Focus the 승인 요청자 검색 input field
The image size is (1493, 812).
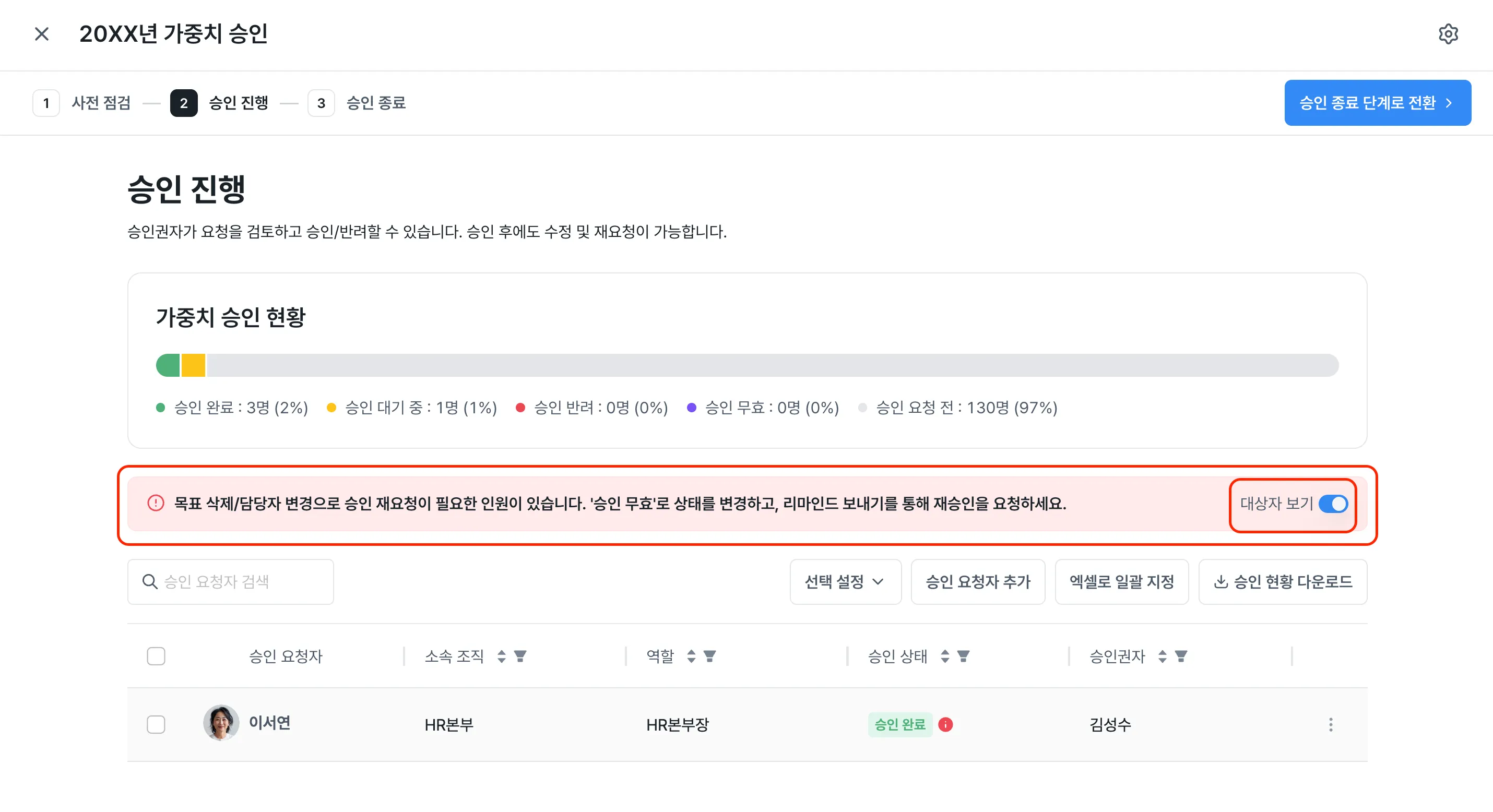click(x=231, y=581)
